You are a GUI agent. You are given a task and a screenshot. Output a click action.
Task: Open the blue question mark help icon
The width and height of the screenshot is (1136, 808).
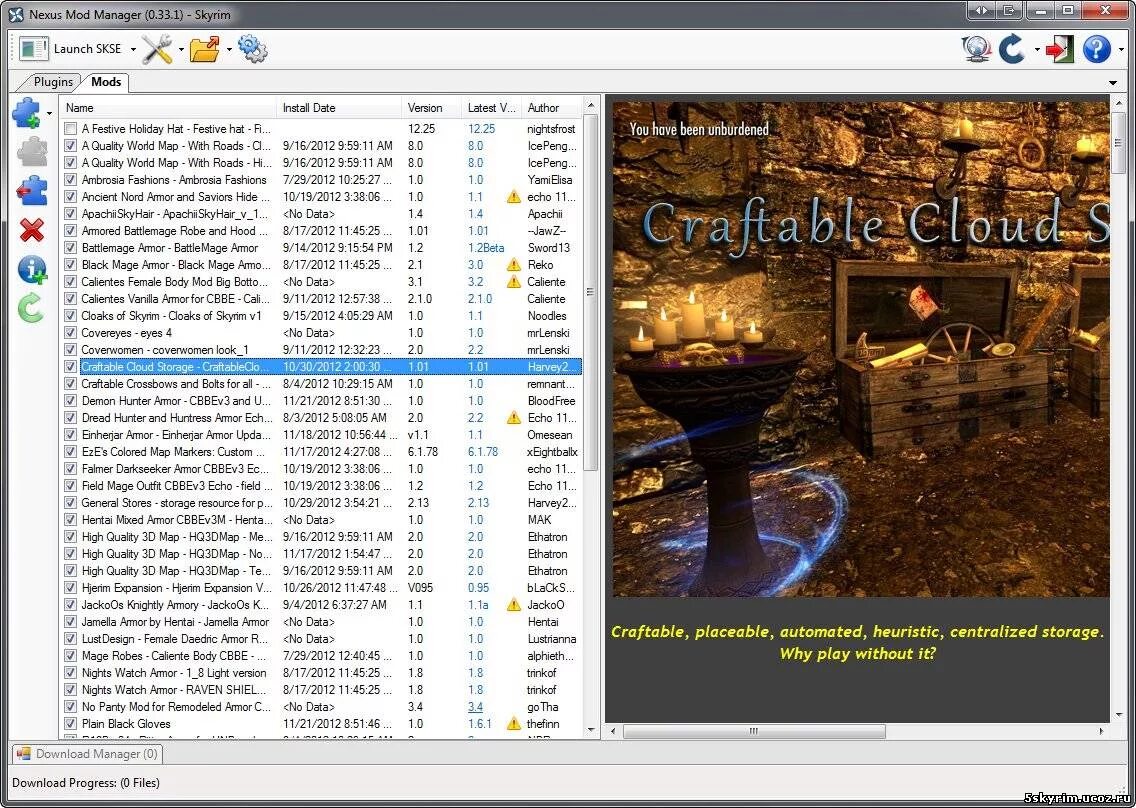1097,49
